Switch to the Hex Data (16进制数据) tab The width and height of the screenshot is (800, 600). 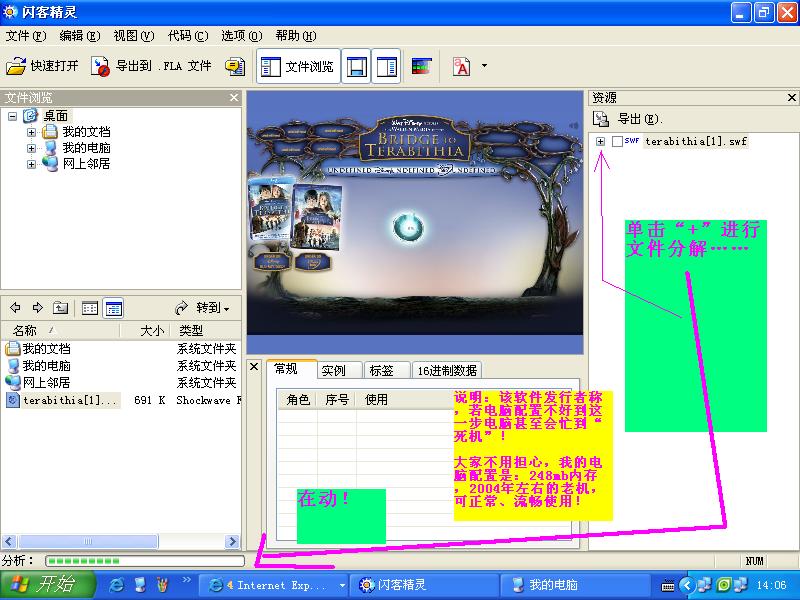tap(447, 370)
